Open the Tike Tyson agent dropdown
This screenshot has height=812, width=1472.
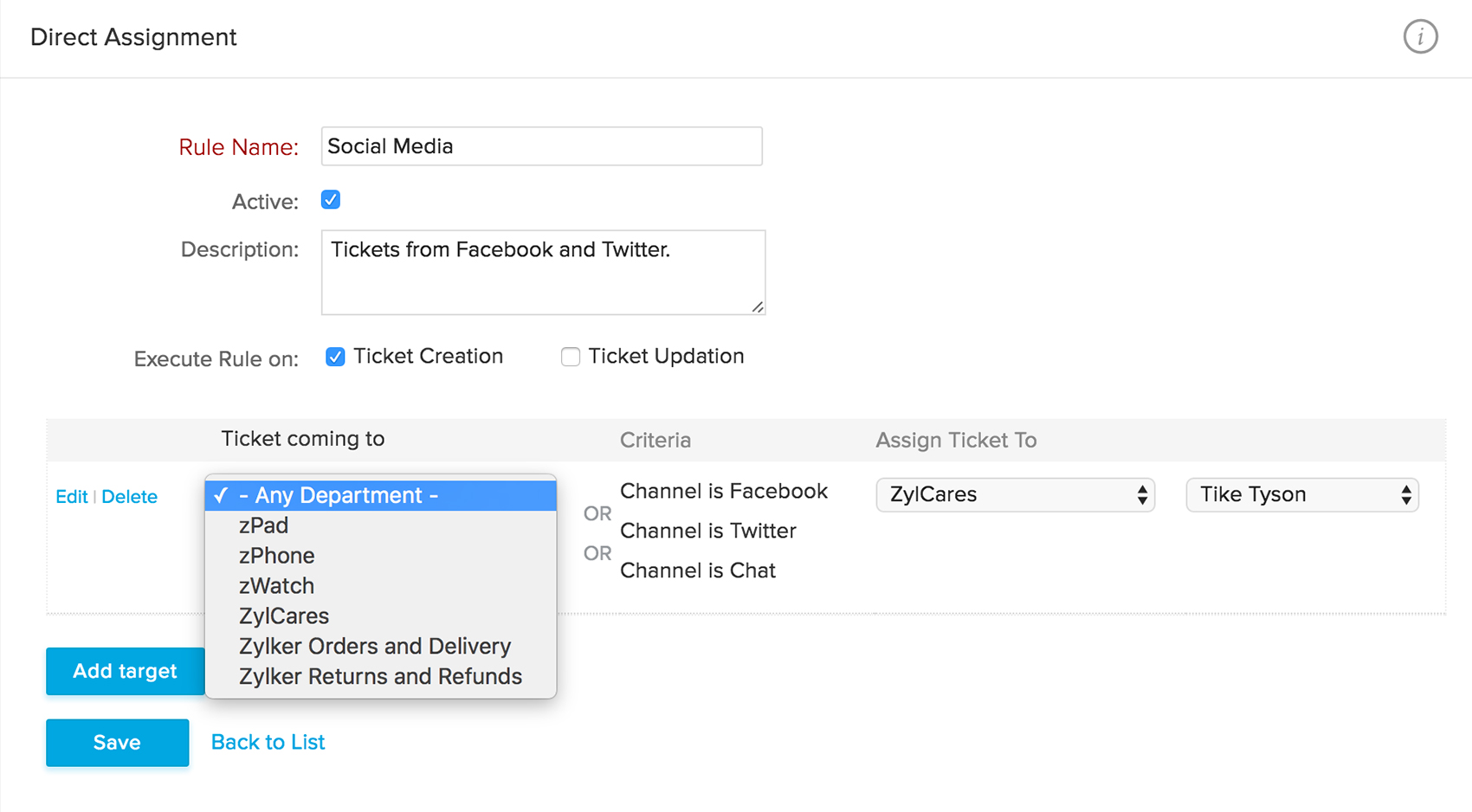pos(1301,494)
